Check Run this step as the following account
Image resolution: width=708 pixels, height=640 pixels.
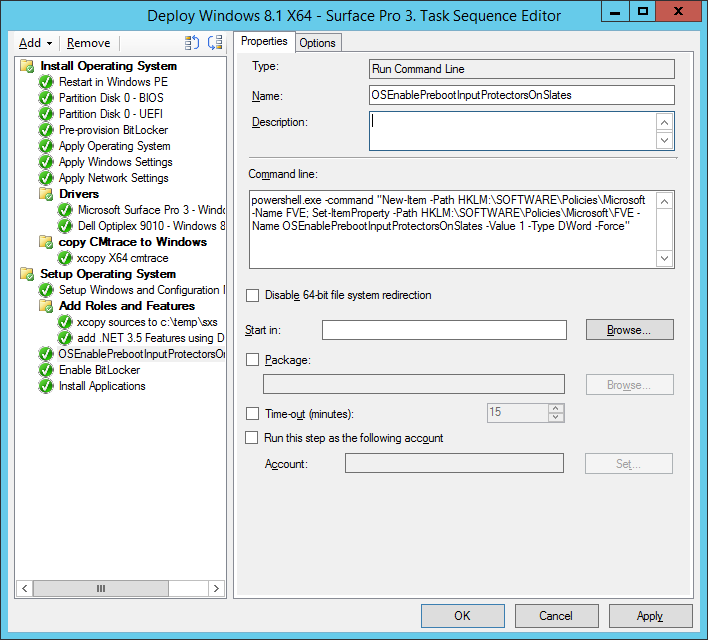click(x=252, y=438)
